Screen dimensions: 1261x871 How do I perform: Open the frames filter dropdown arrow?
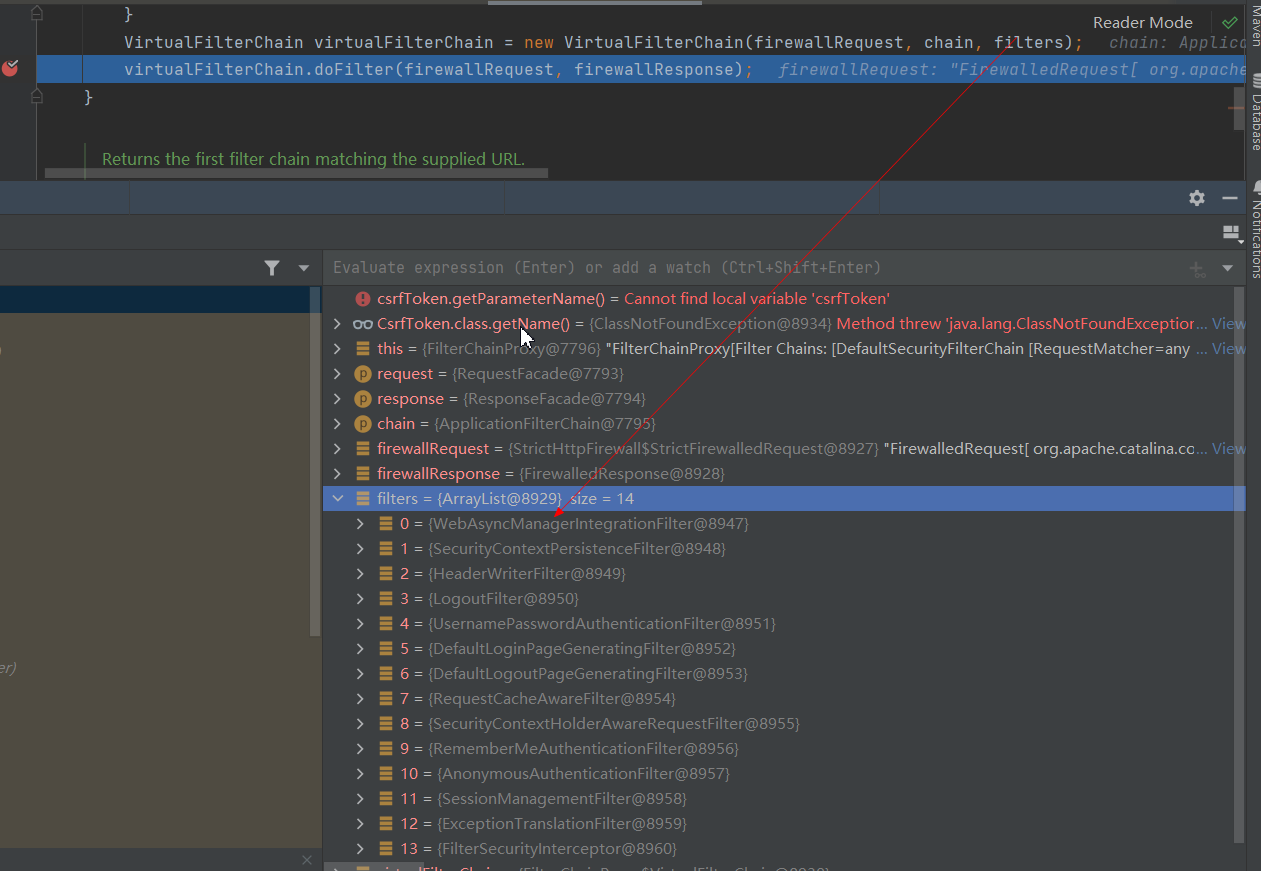pyautogui.click(x=304, y=268)
